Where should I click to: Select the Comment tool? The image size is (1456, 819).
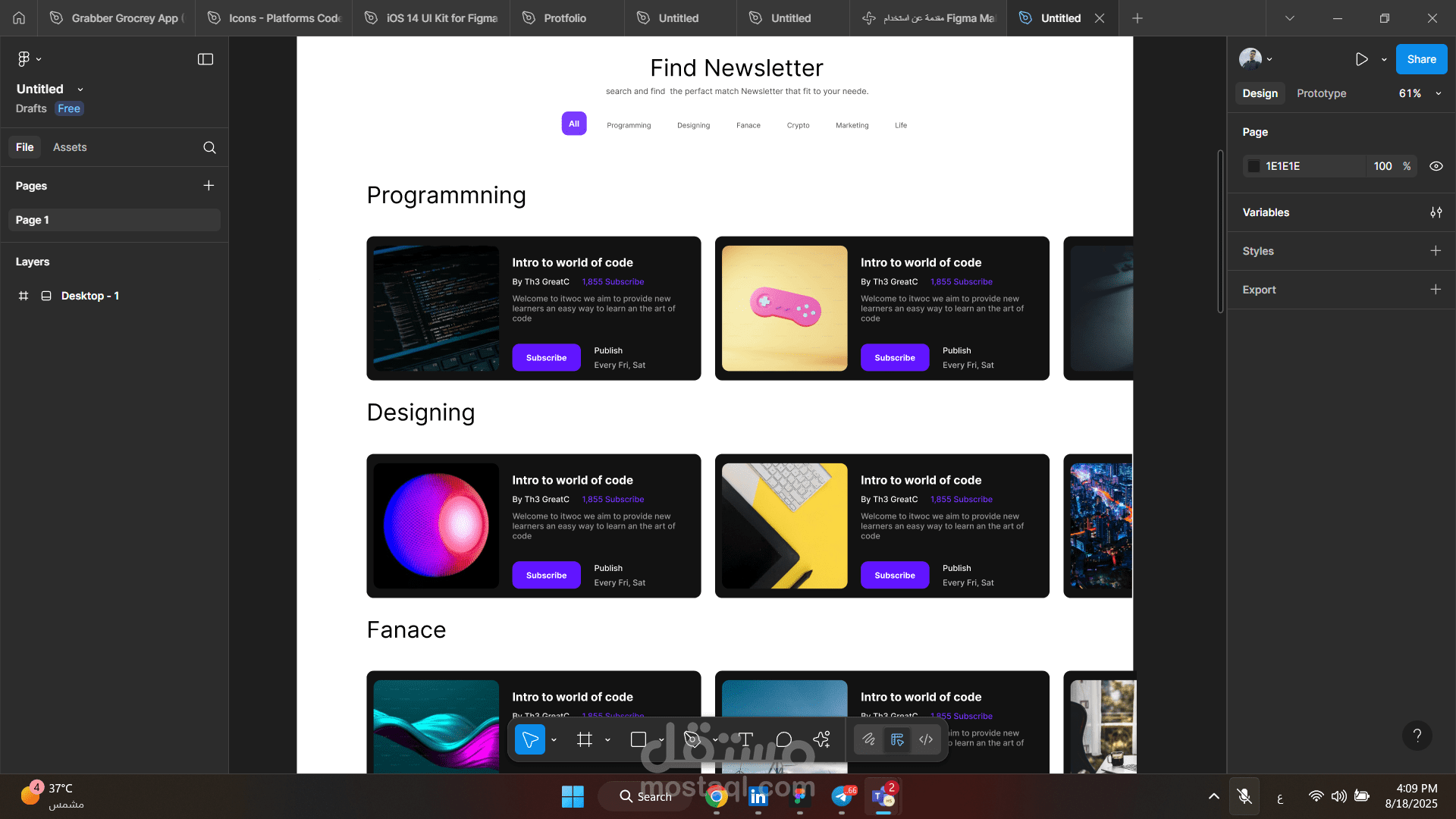(784, 739)
